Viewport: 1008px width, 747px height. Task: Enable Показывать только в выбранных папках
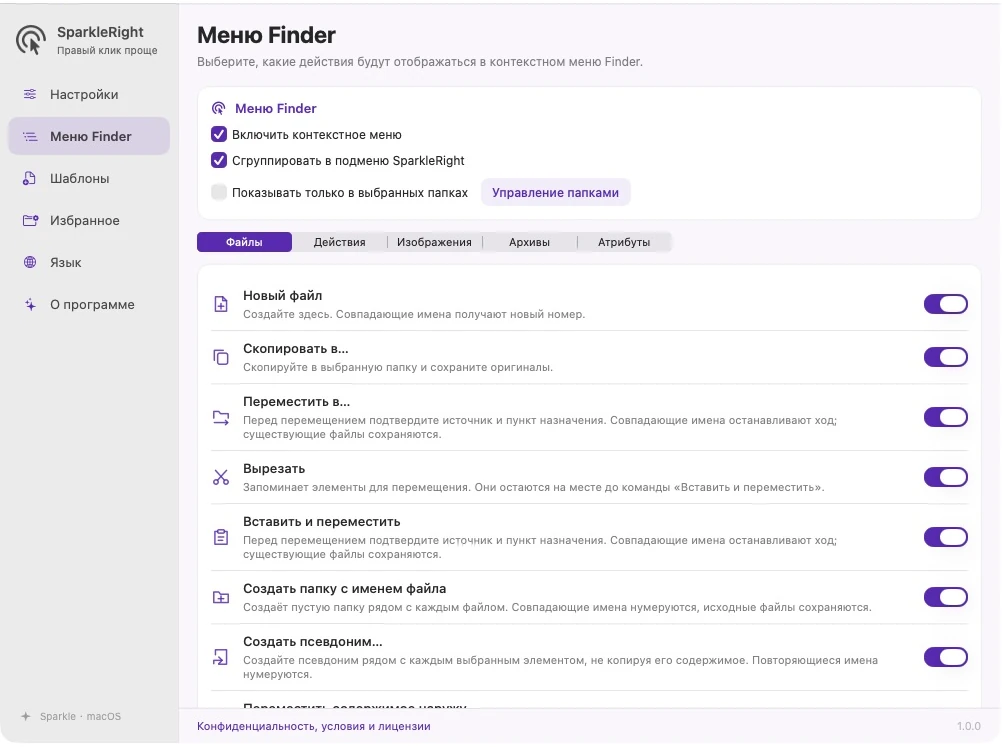coord(219,192)
